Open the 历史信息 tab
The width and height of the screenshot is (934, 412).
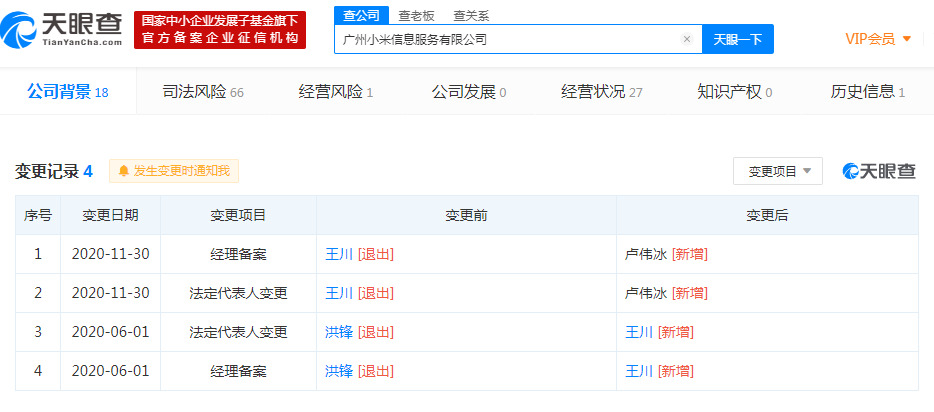coord(867,92)
